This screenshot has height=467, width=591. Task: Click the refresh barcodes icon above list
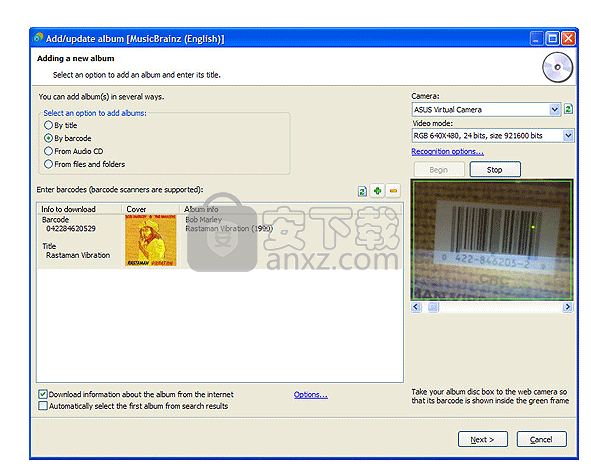362,191
